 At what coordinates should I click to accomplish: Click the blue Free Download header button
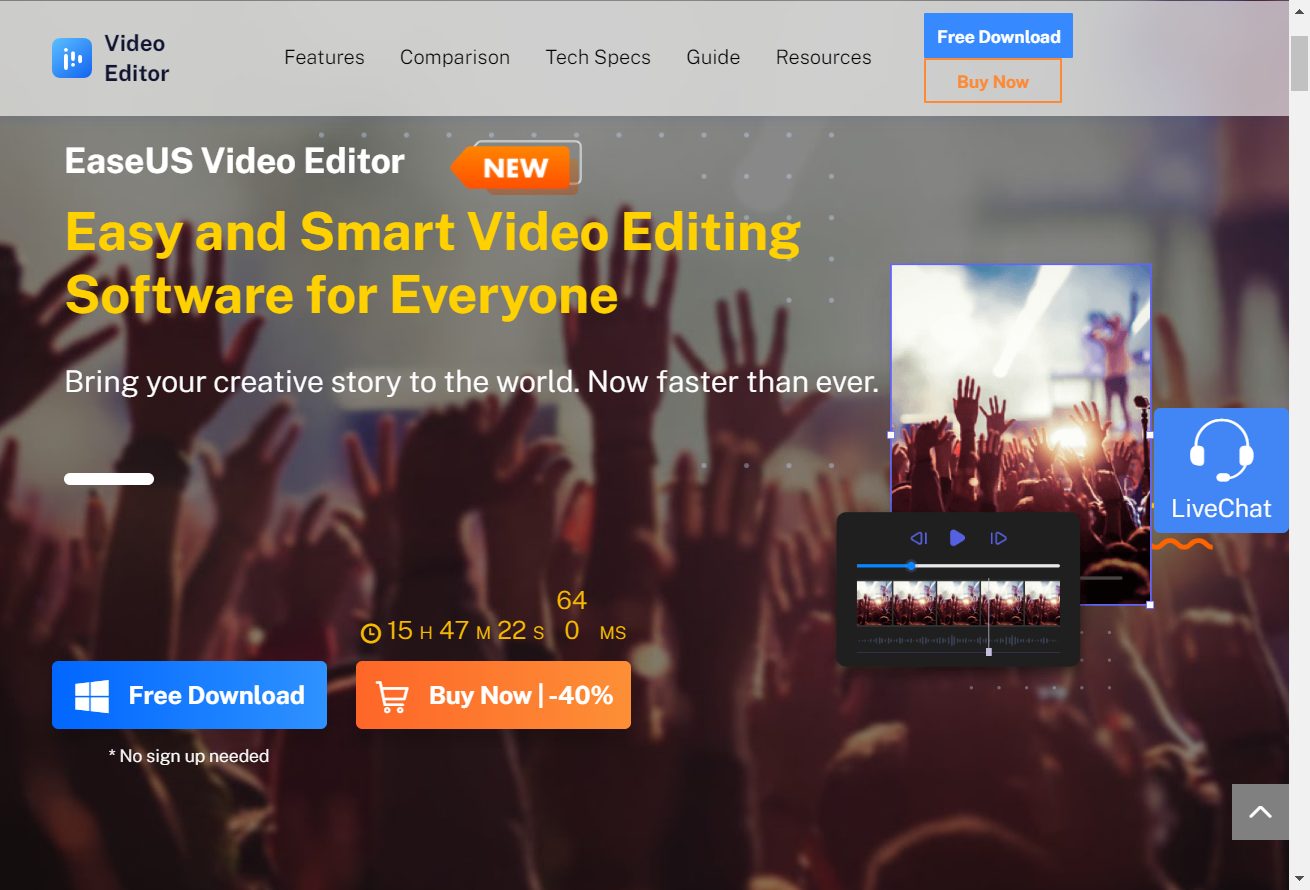[997, 36]
